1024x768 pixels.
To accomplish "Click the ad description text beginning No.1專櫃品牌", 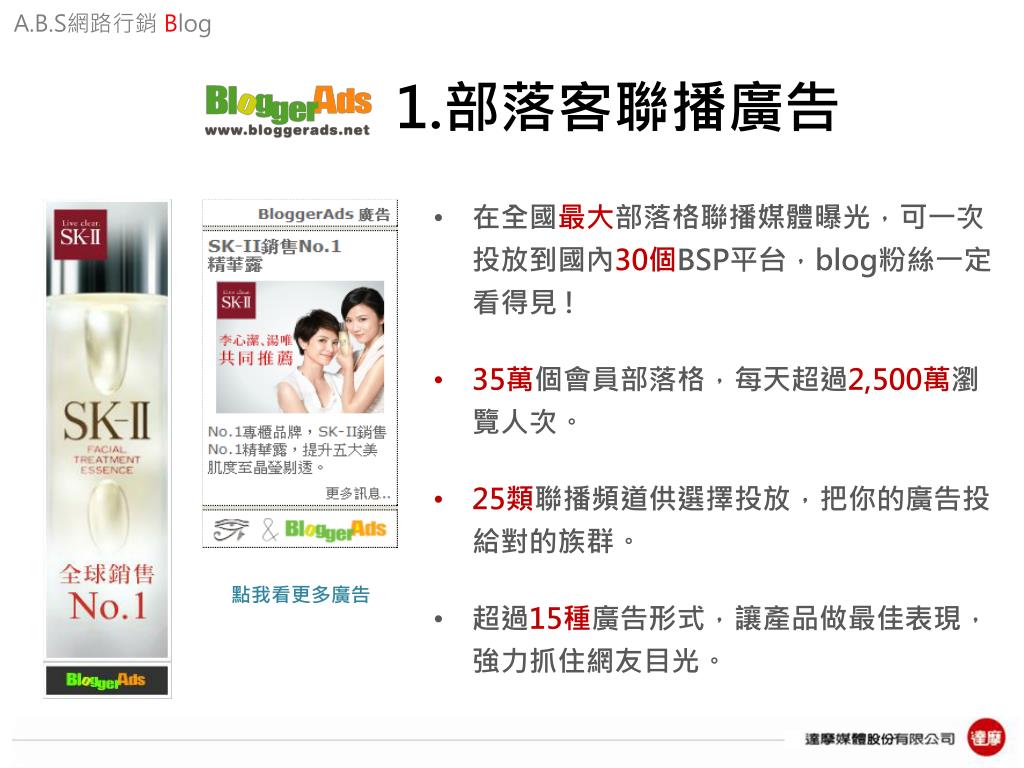I will (297, 449).
